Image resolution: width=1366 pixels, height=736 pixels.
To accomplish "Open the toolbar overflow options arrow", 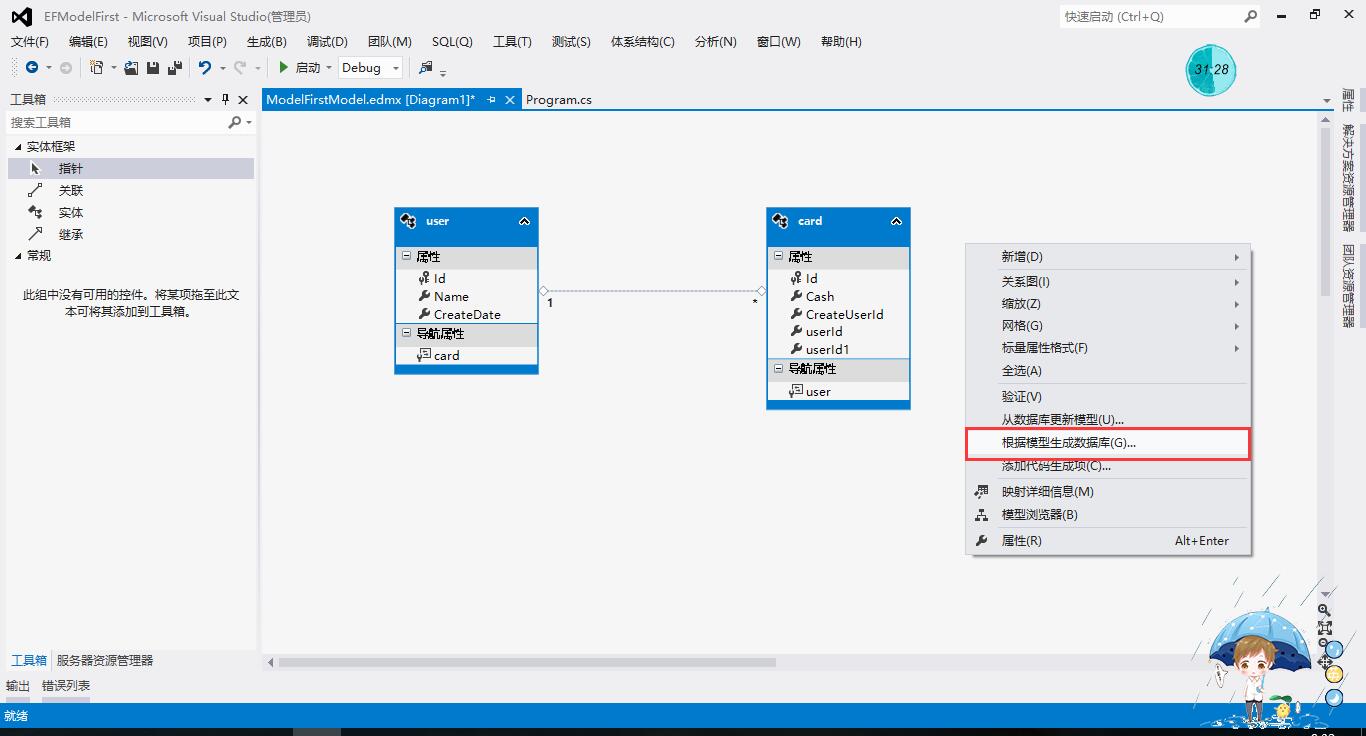I will pos(443,72).
